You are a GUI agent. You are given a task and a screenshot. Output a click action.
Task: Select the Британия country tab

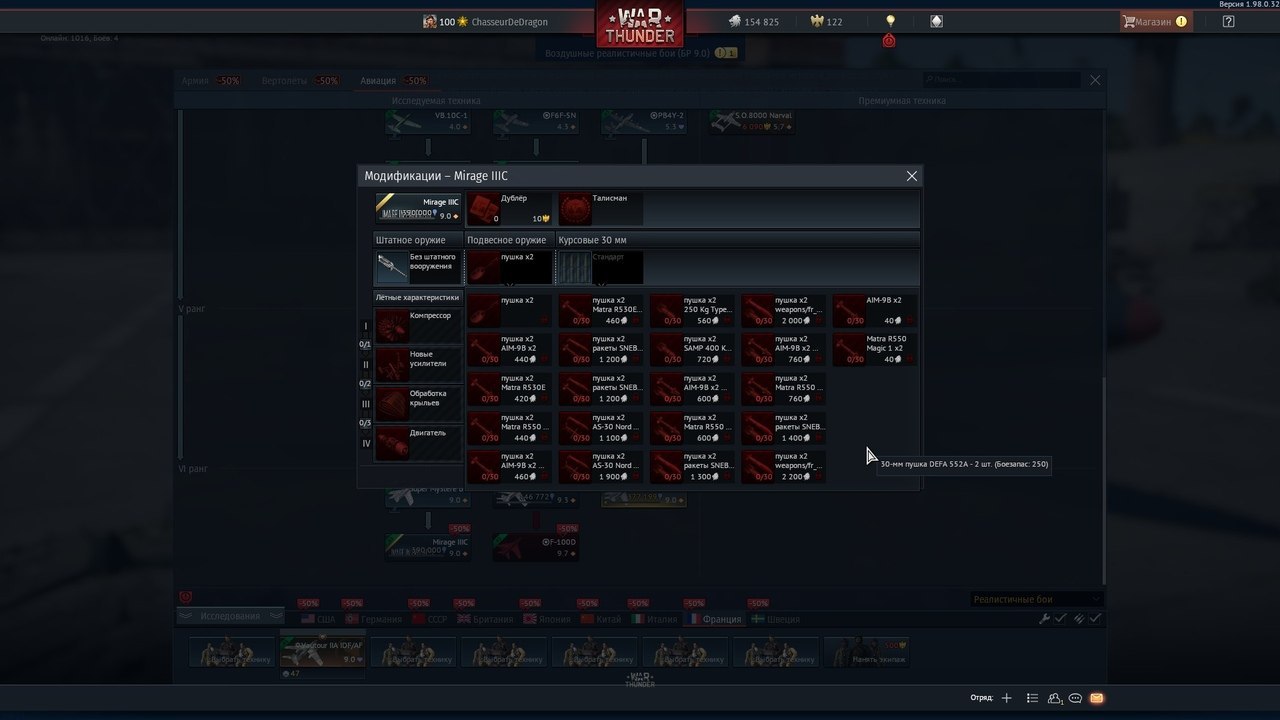[485, 619]
